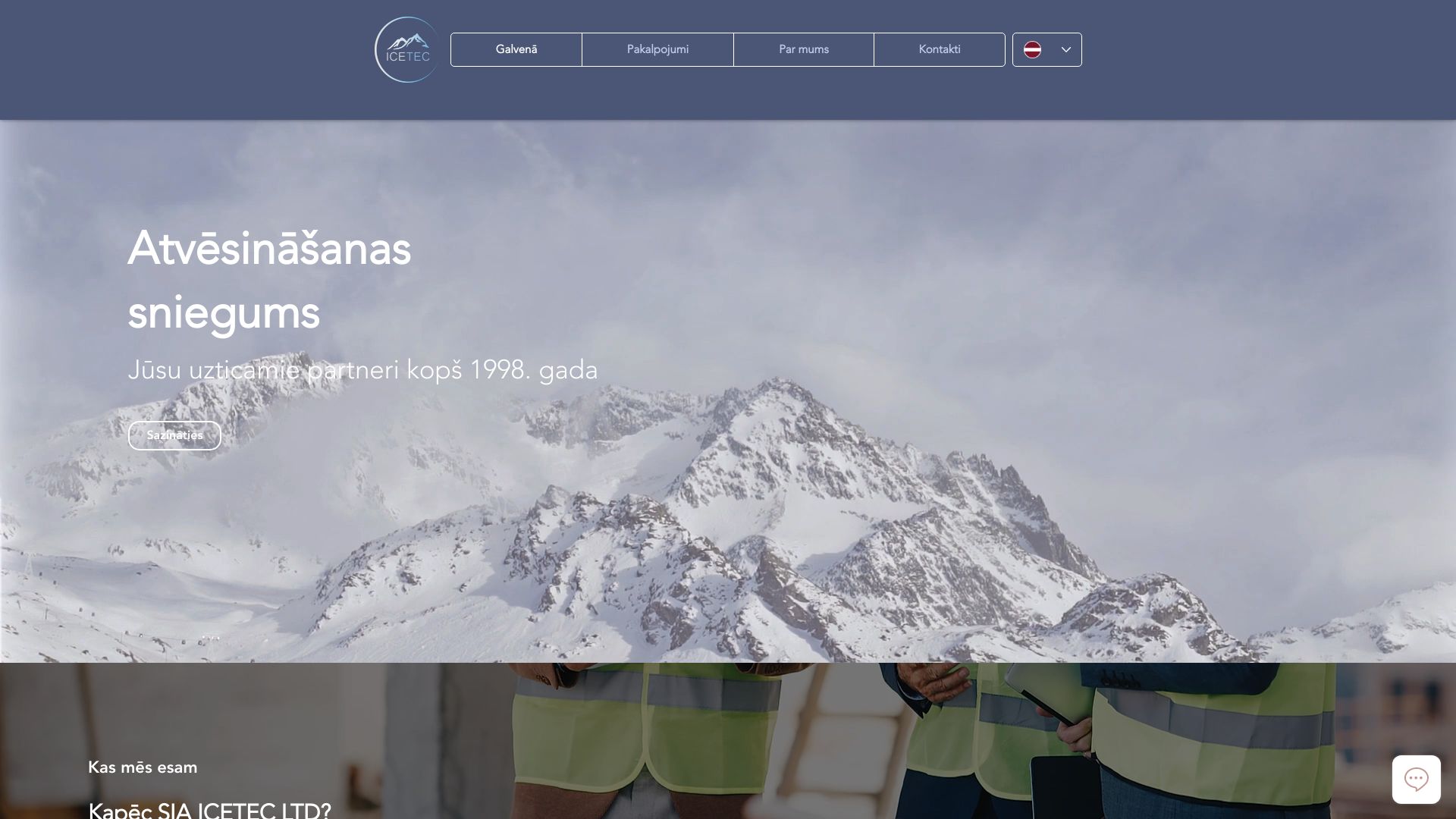Click the Latvian flag icon
Image resolution: width=1456 pixels, height=819 pixels.
pyautogui.click(x=1032, y=50)
